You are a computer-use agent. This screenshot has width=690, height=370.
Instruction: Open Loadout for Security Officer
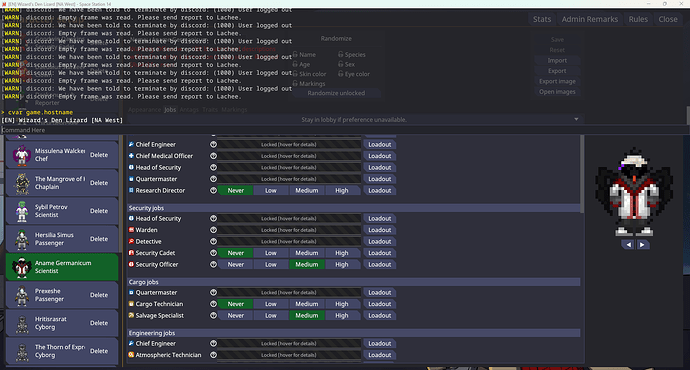point(380,264)
